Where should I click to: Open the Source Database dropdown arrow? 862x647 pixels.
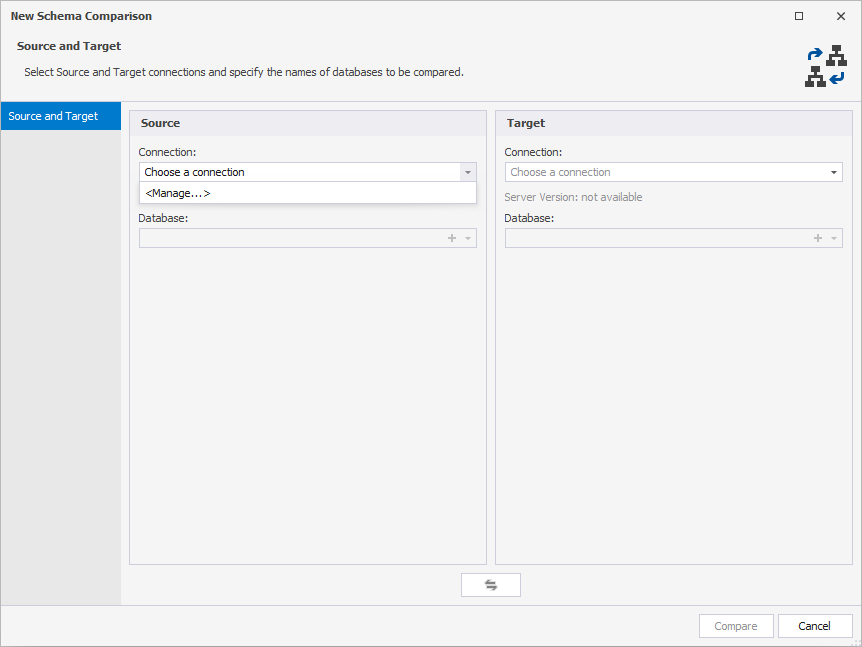pos(468,238)
